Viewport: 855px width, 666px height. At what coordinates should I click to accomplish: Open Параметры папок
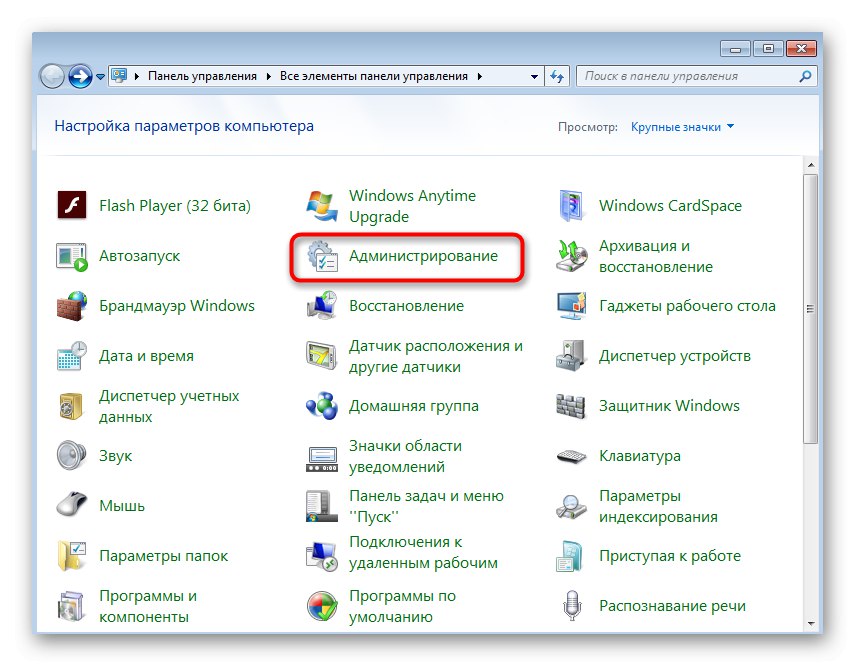[x=162, y=556]
